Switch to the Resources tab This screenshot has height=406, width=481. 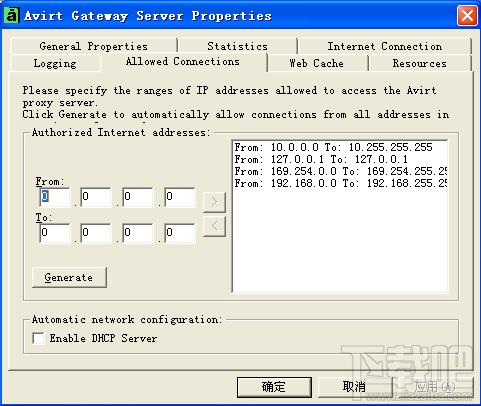coord(419,63)
